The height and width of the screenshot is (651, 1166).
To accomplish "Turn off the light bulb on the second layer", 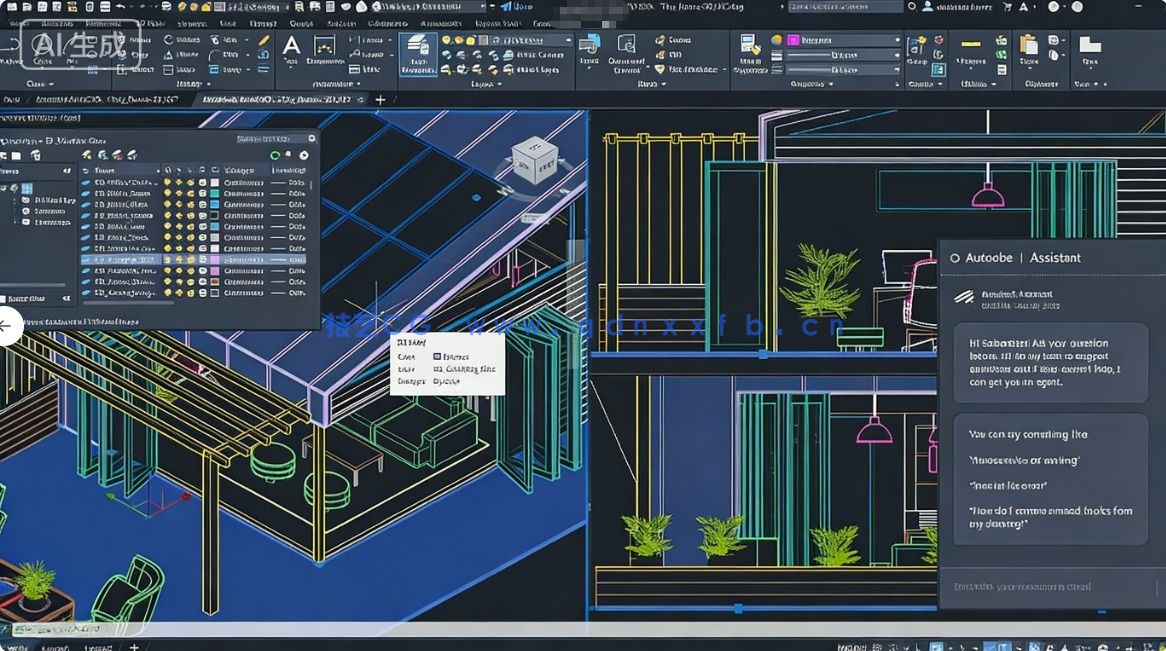I will (168, 194).
